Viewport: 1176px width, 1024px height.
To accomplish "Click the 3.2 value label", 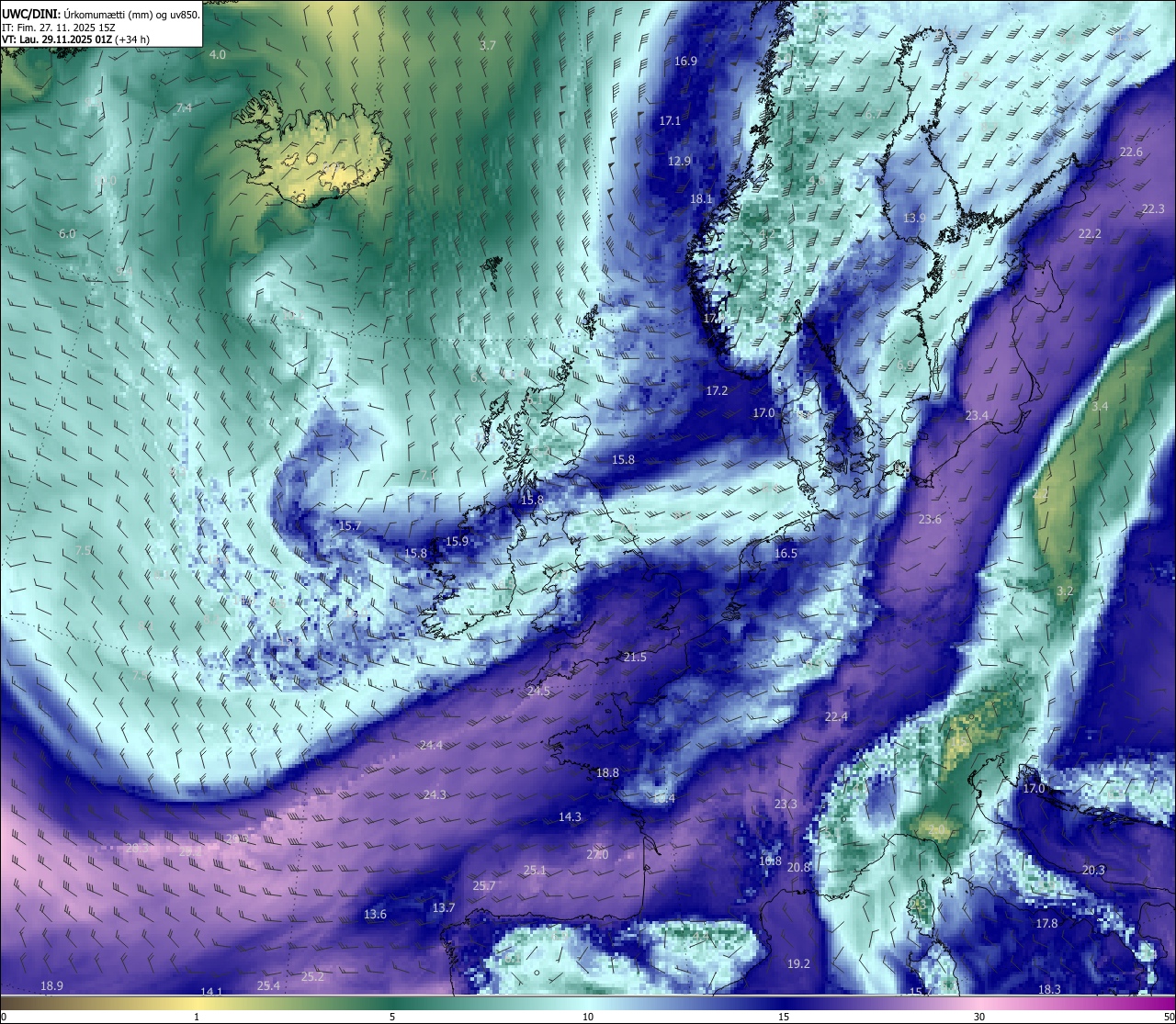I will click(1064, 591).
